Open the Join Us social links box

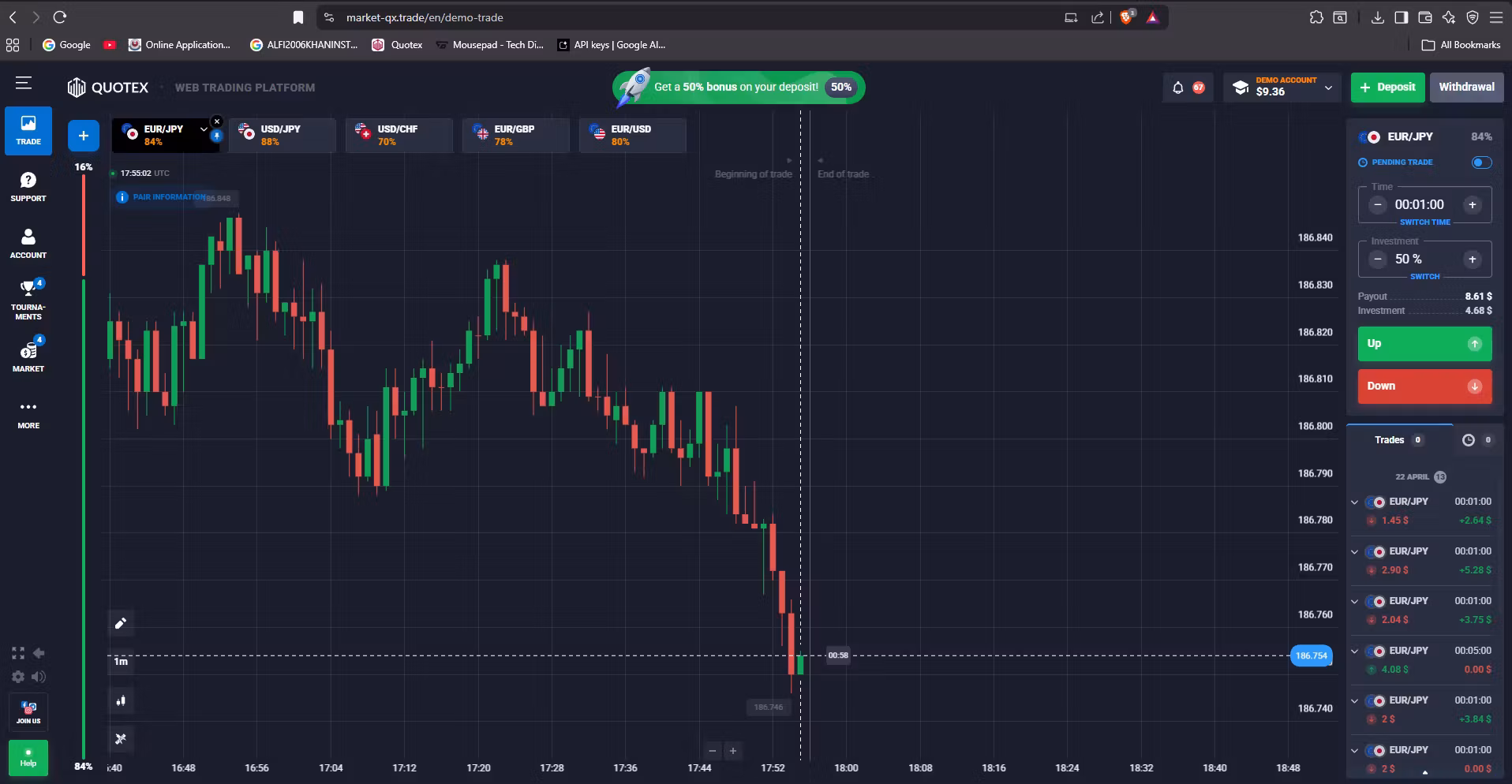click(x=28, y=712)
